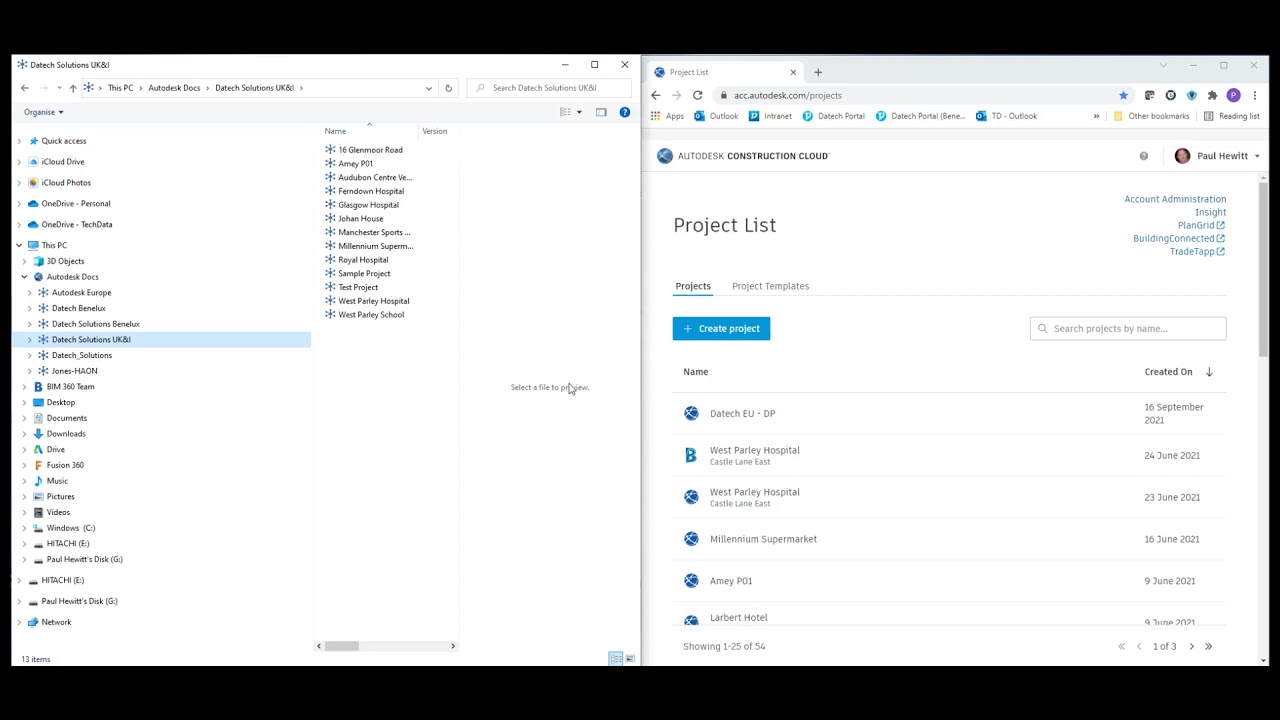Open the BuildingConnected link

pos(1179,238)
